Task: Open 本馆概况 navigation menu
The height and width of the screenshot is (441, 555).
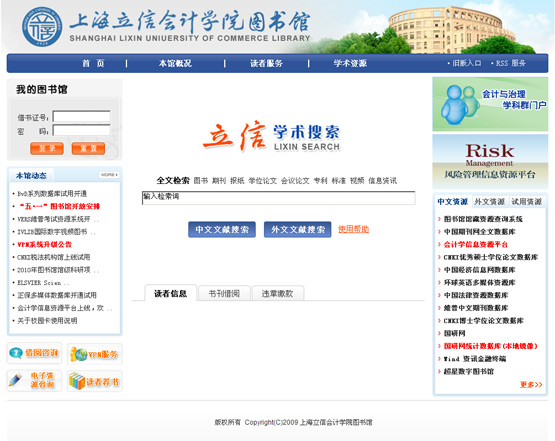Action: [x=175, y=63]
